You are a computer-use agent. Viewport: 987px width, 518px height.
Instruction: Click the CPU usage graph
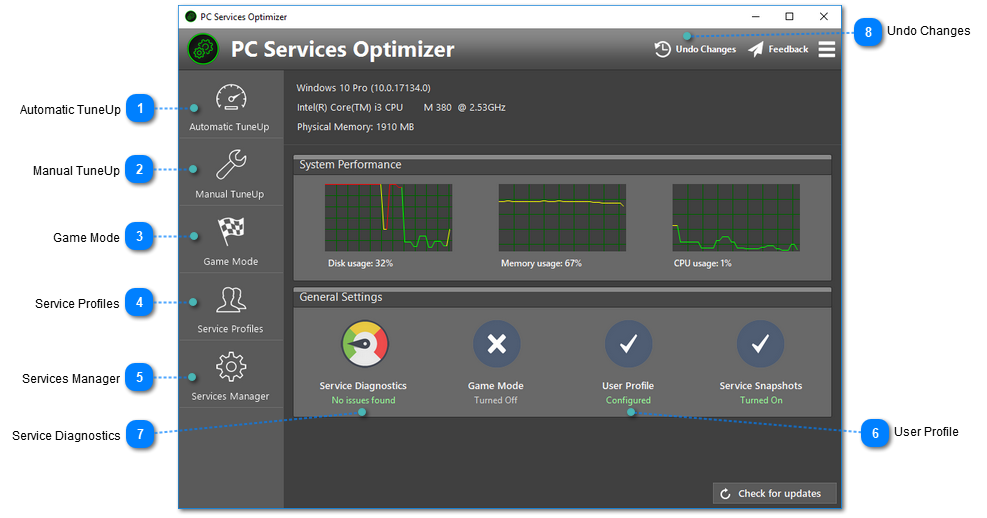pos(736,218)
